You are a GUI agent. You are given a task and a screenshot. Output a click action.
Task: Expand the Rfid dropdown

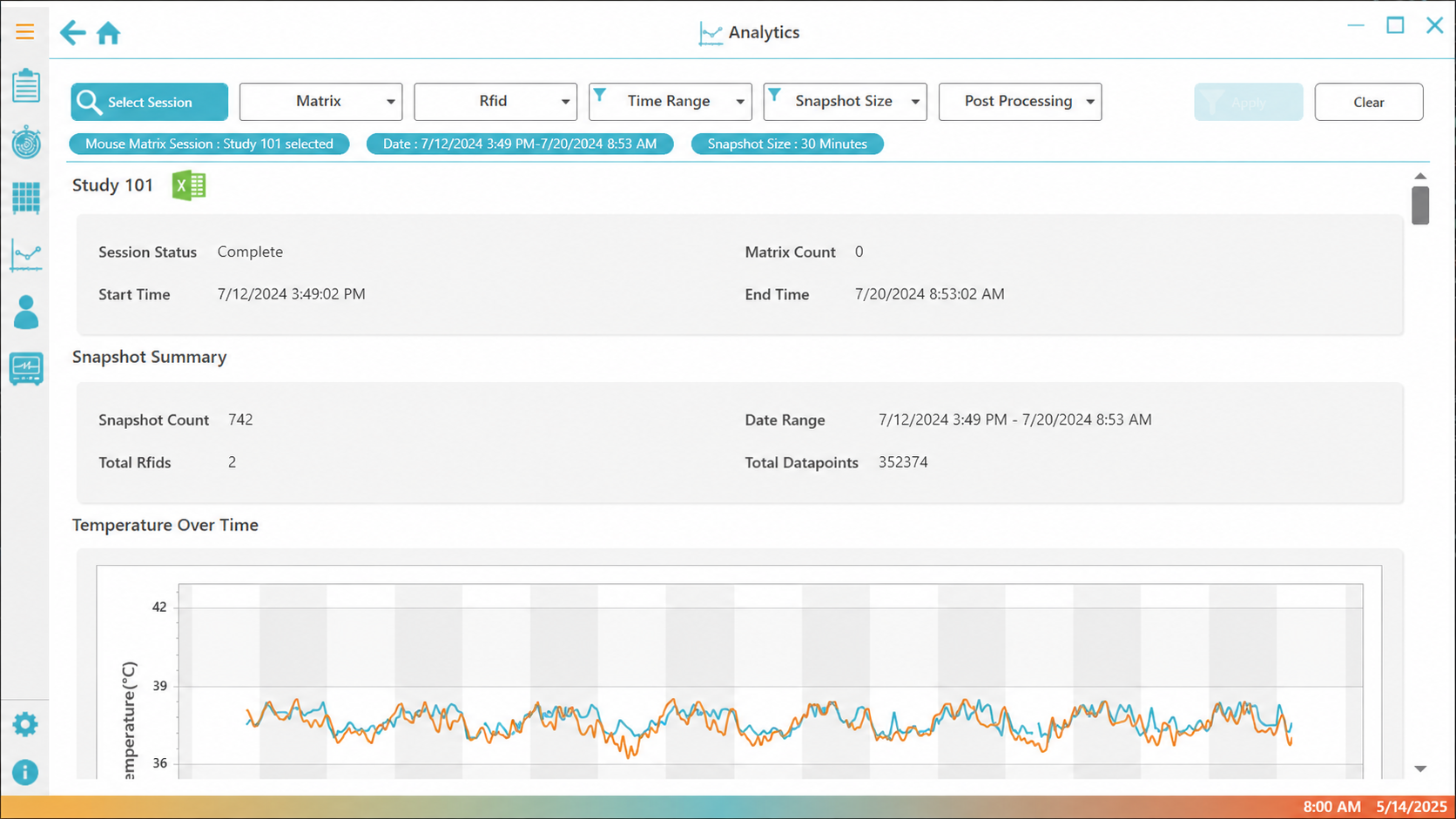[495, 102]
